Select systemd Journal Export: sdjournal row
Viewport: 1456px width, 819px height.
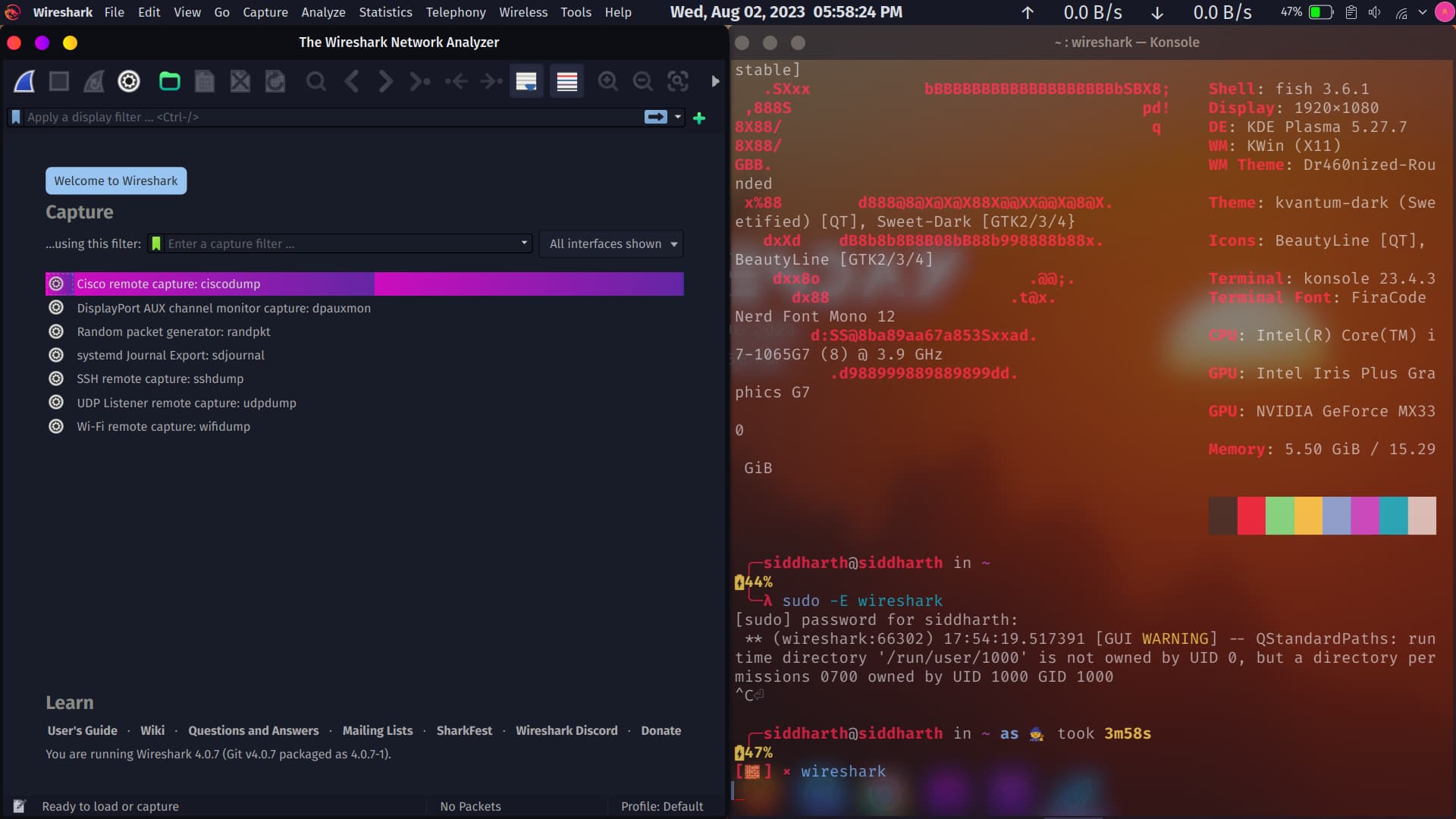point(364,355)
